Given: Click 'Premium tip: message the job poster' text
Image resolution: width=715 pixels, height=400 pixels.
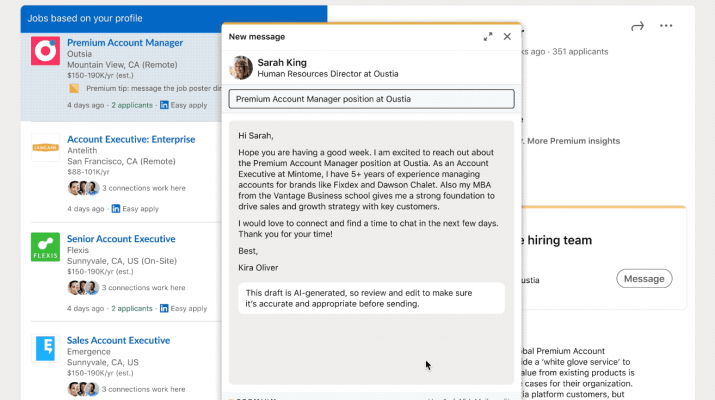Looking at the screenshot, I should (154, 88).
